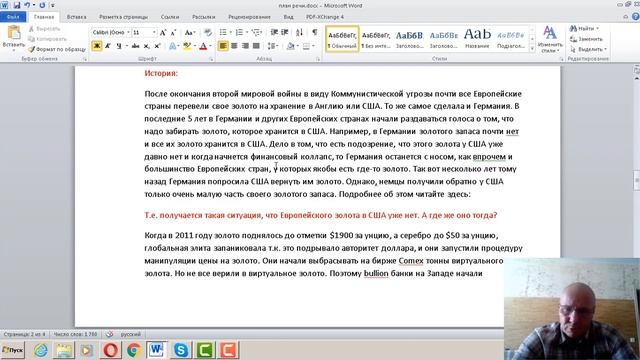Toggle strikethrough (abc) formatting

click(x=136, y=46)
